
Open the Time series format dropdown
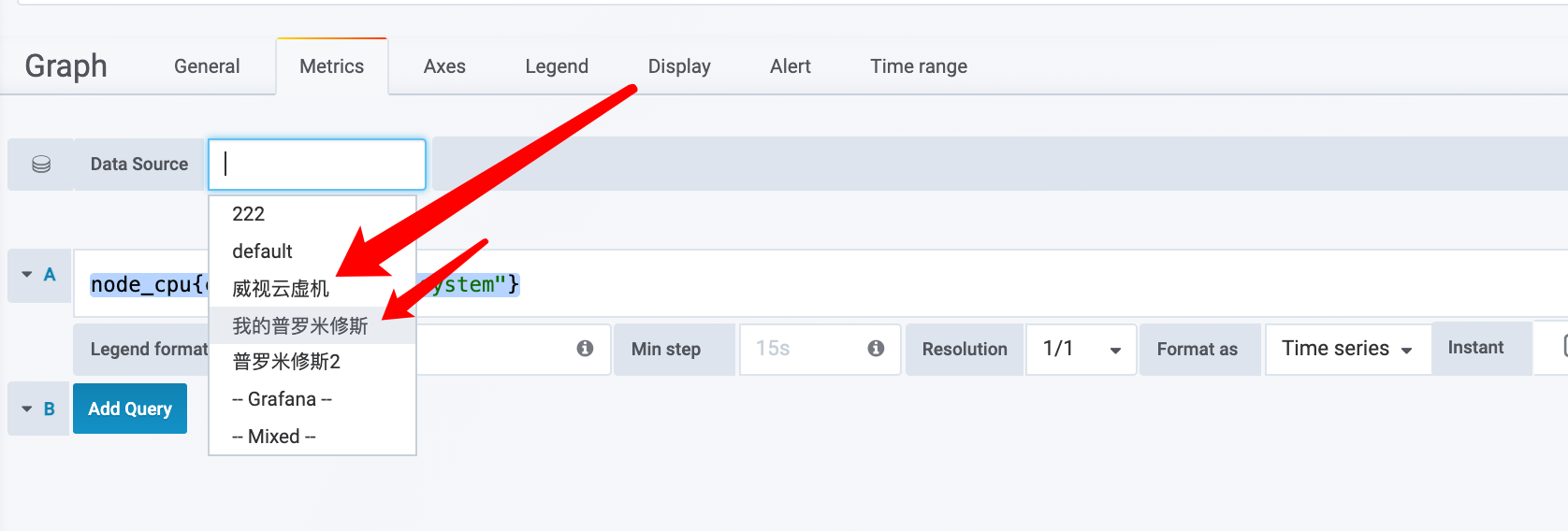point(1348,350)
